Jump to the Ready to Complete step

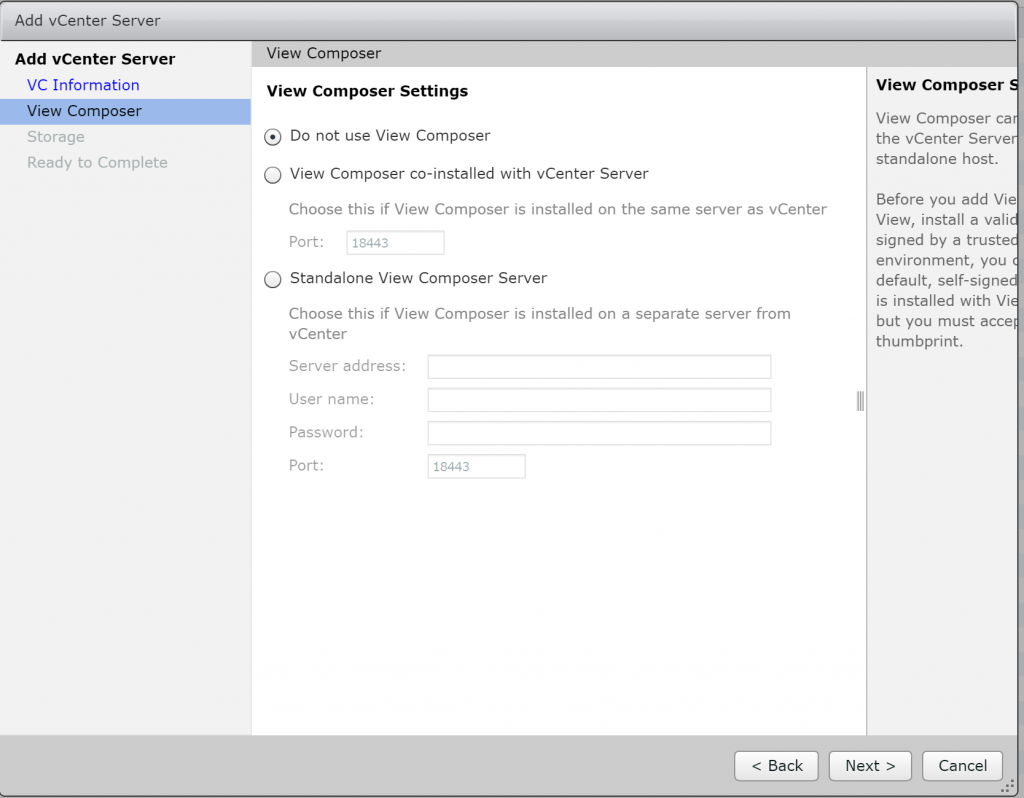(97, 162)
